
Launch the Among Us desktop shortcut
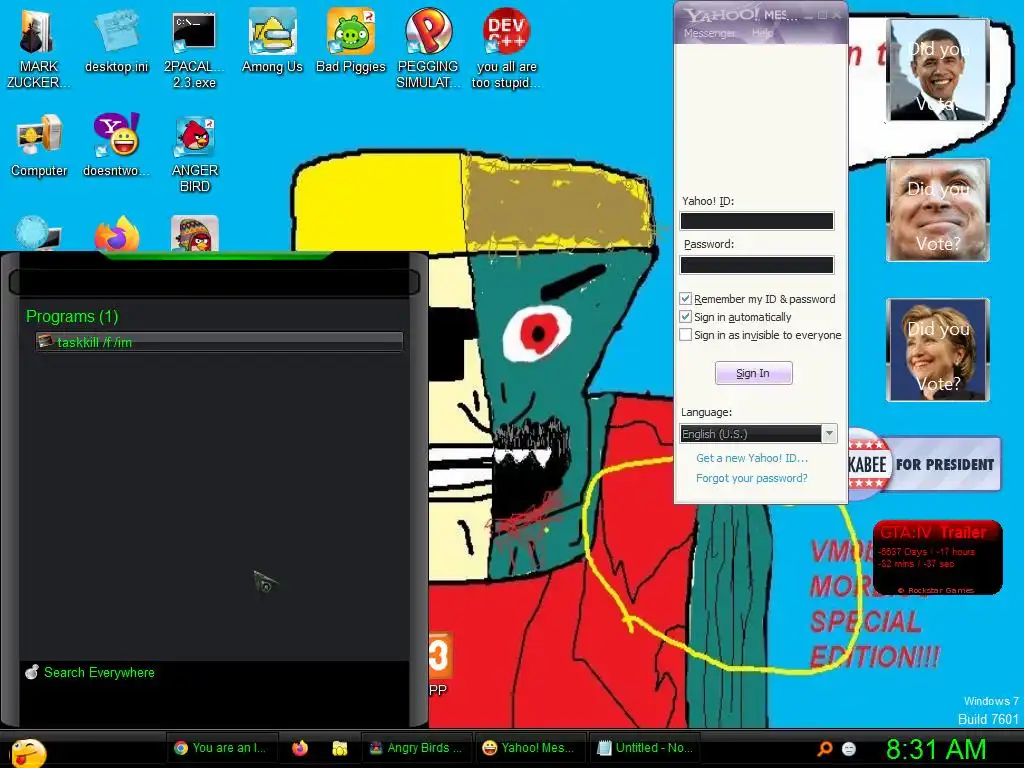[272, 42]
